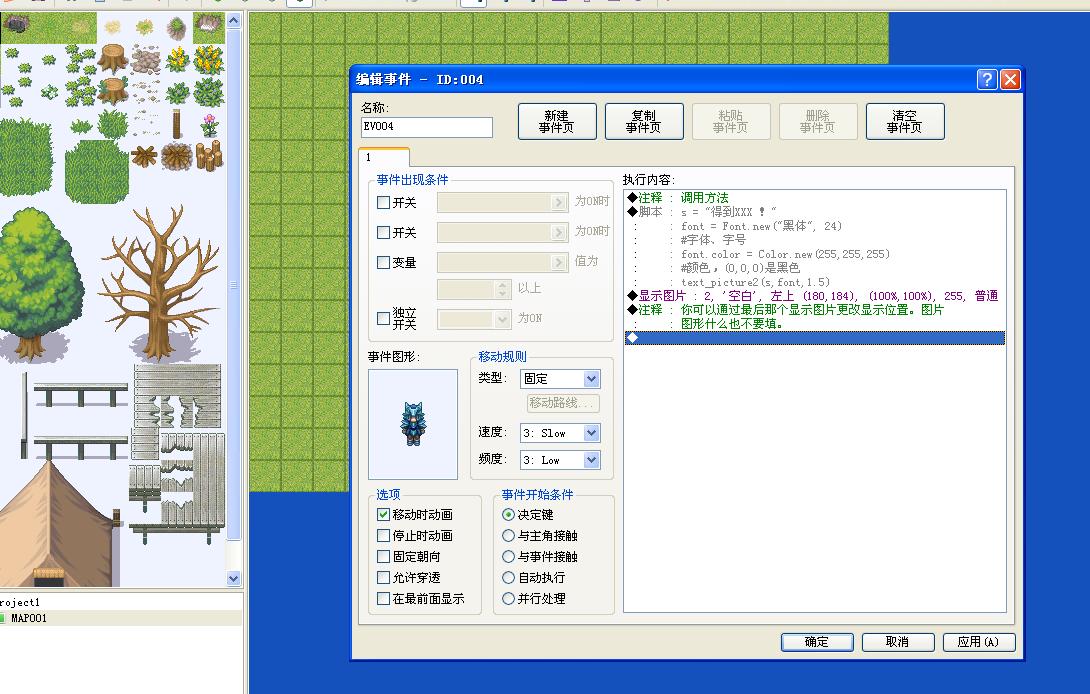This screenshot has width=1090, height=694.
Task: Check the 允许穿透 option
Action: click(383, 577)
